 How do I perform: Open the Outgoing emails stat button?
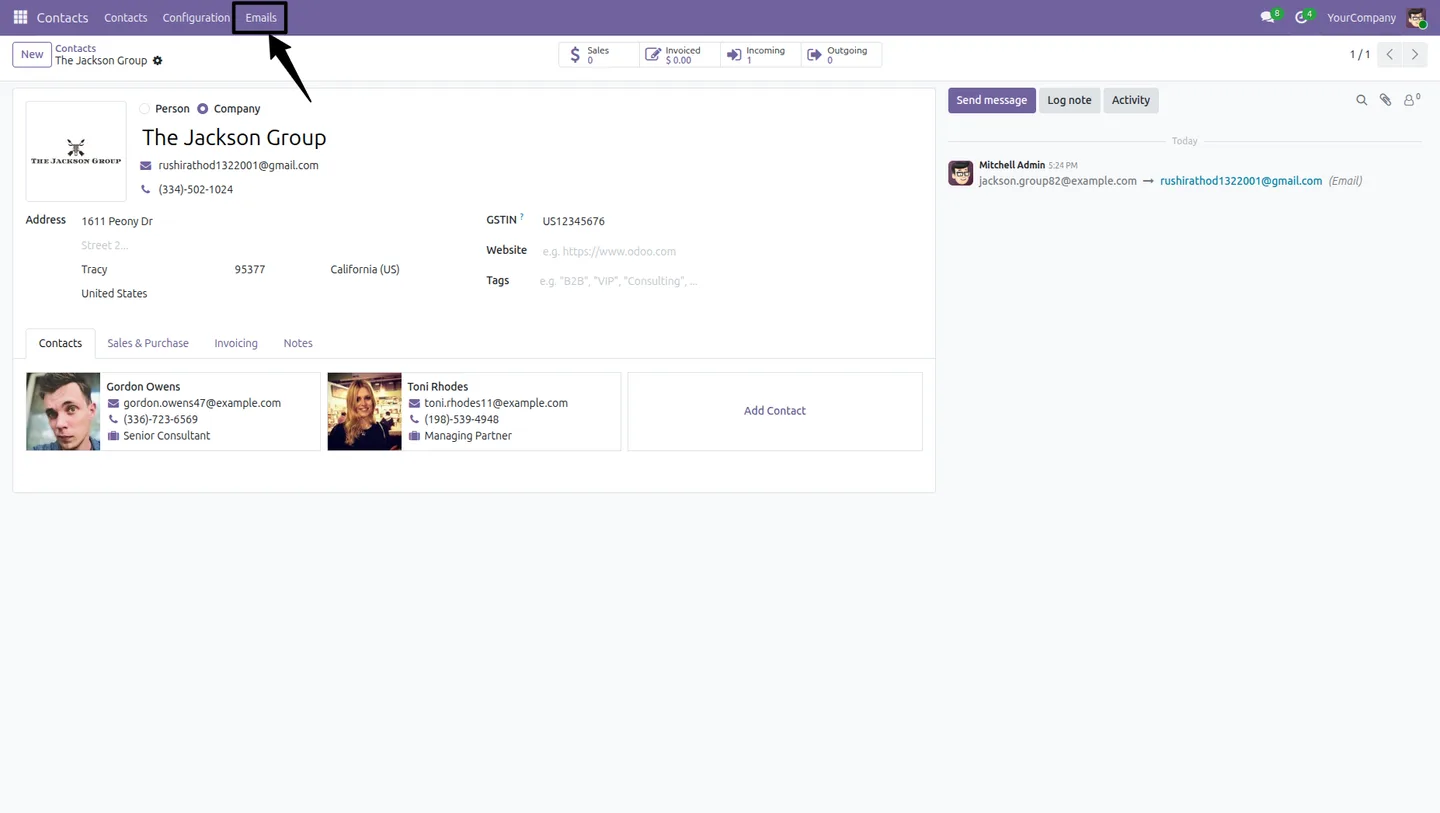click(x=841, y=55)
